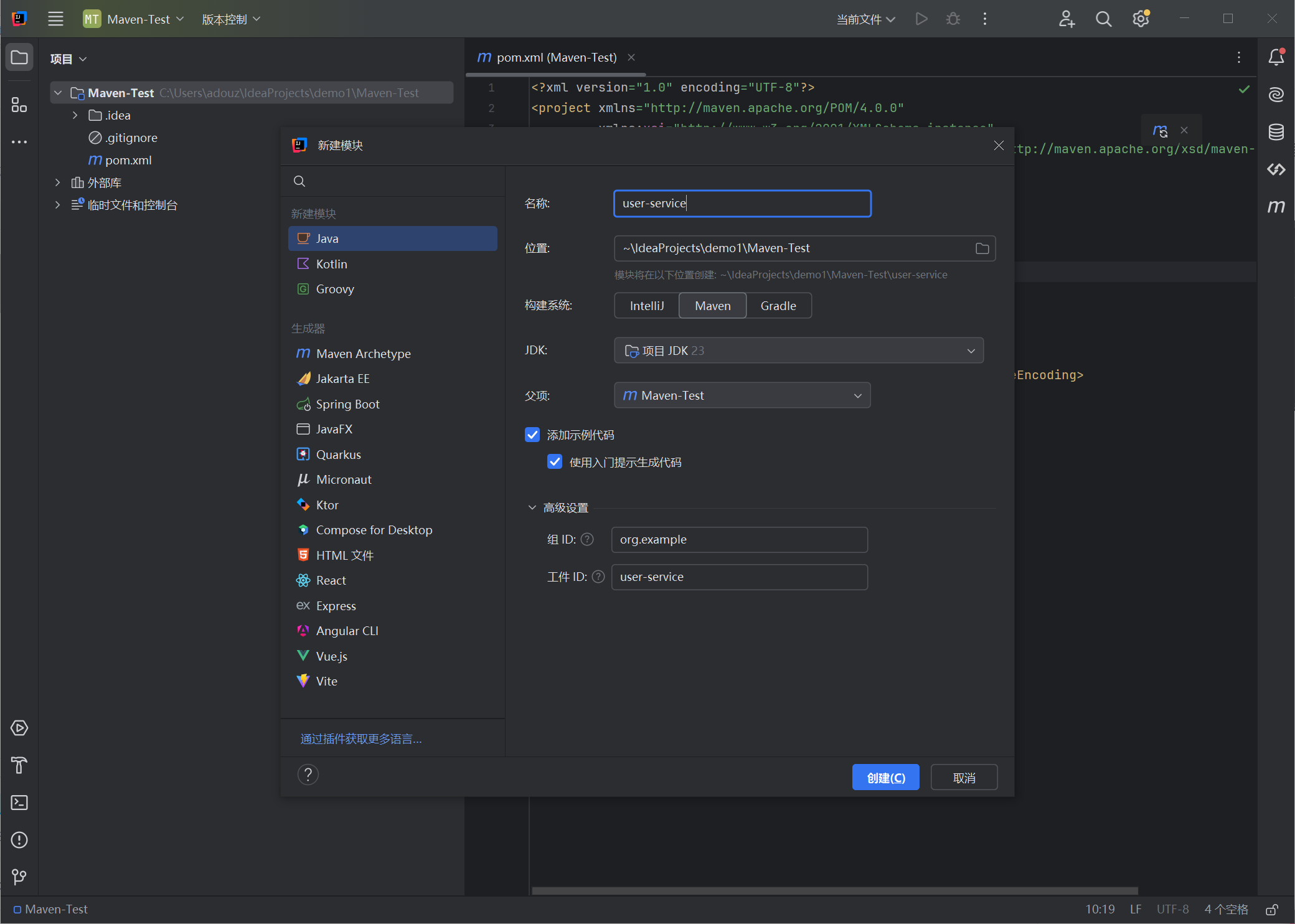Open the Structure tool window icon
The height and width of the screenshot is (924, 1295).
click(19, 105)
